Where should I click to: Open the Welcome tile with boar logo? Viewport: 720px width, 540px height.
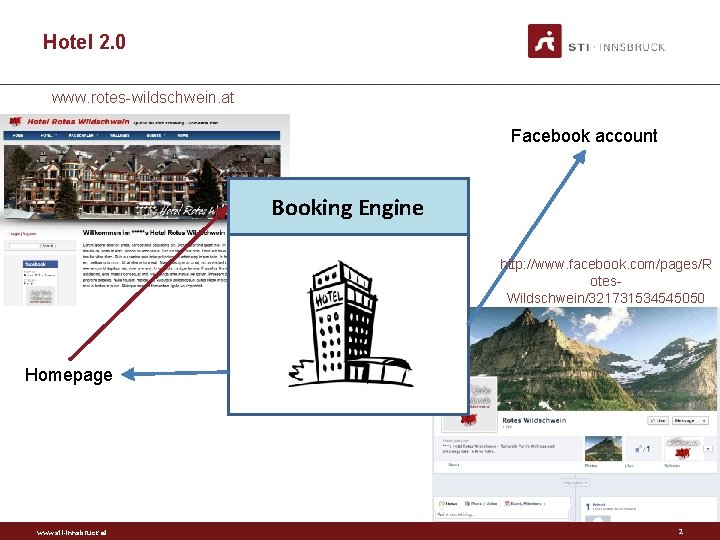[682, 449]
